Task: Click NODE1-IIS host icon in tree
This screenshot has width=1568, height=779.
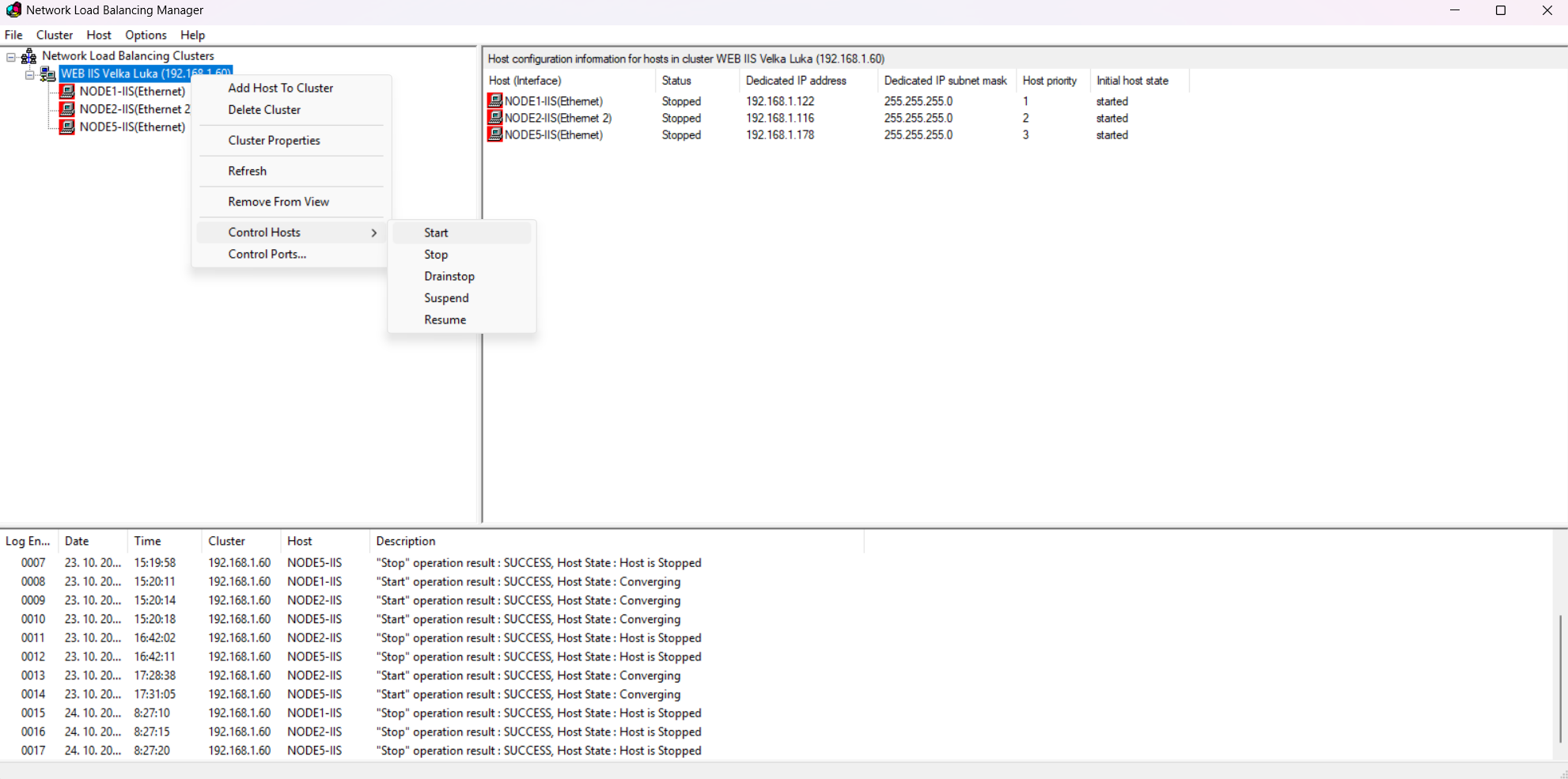Action: click(68, 92)
